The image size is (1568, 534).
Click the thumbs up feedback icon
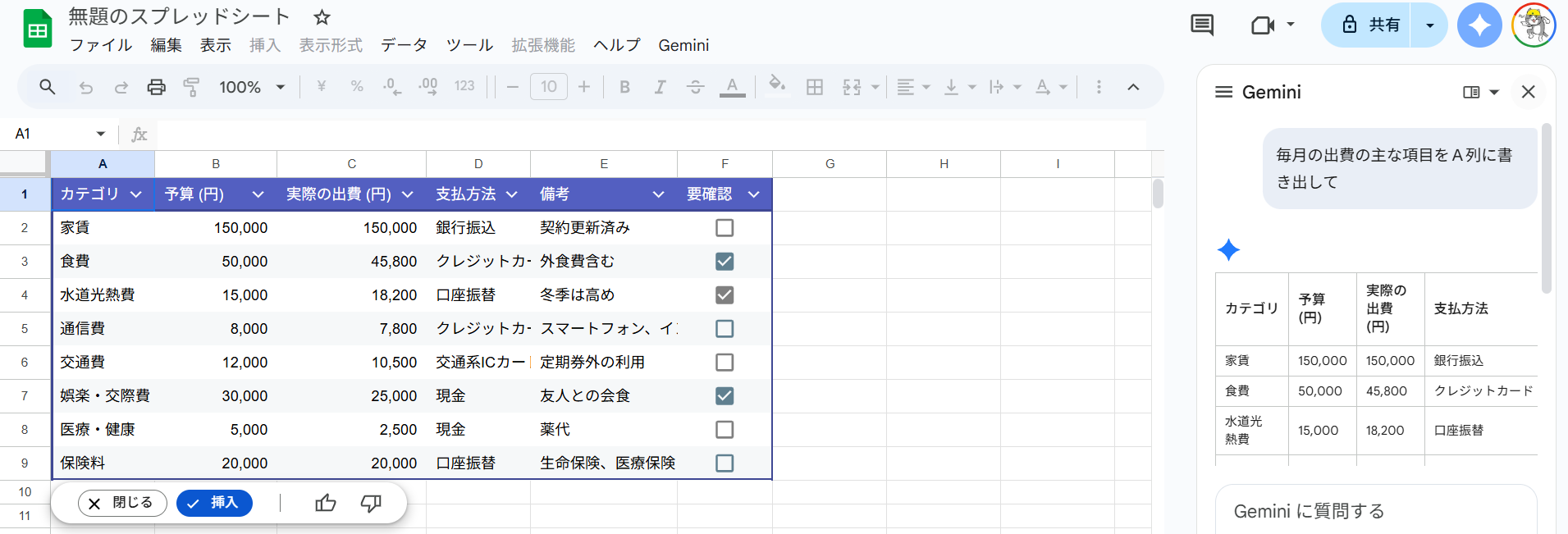(x=326, y=503)
